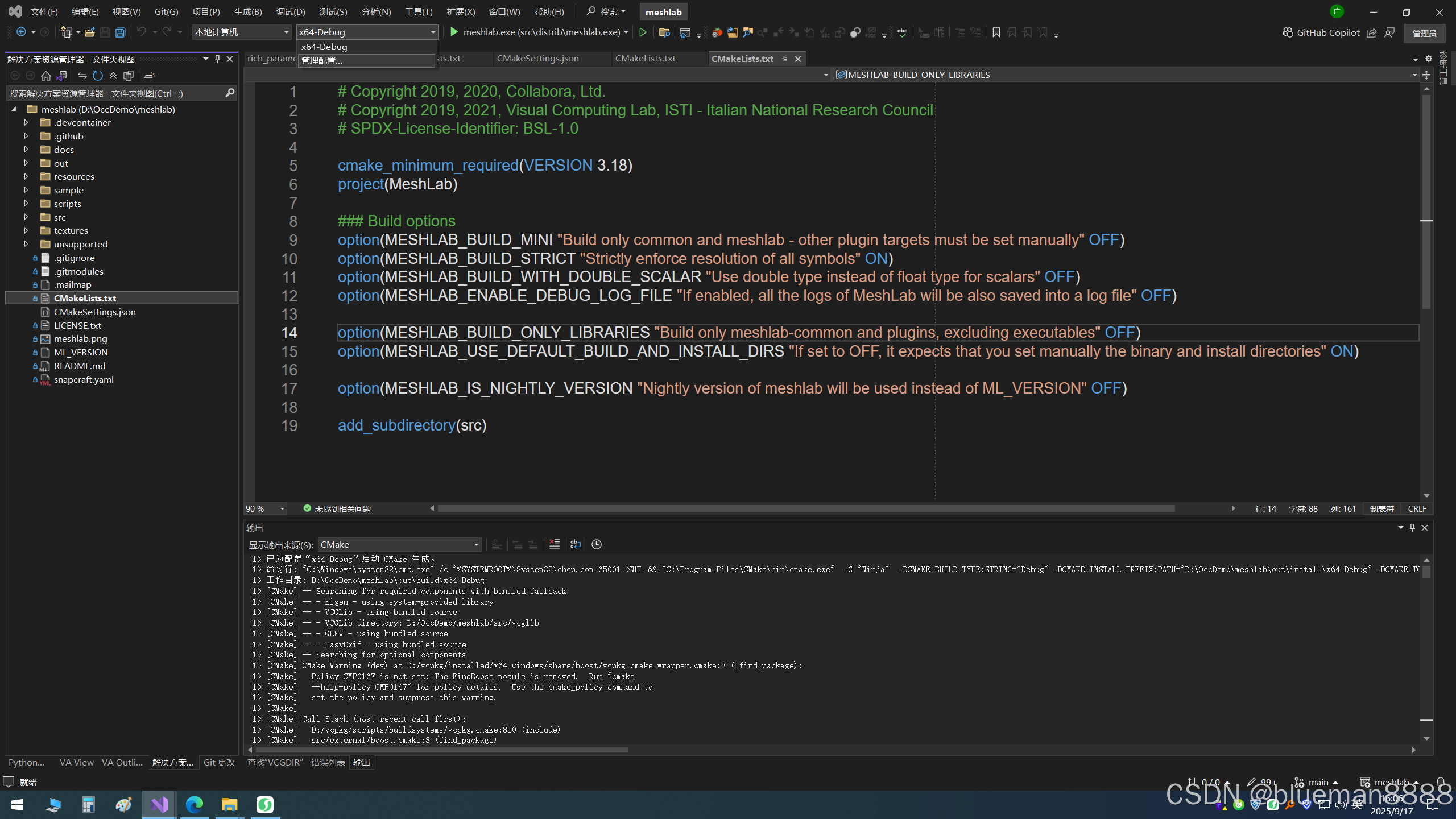
Task: Click the Open File folder icon
Action: tap(90, 32)
